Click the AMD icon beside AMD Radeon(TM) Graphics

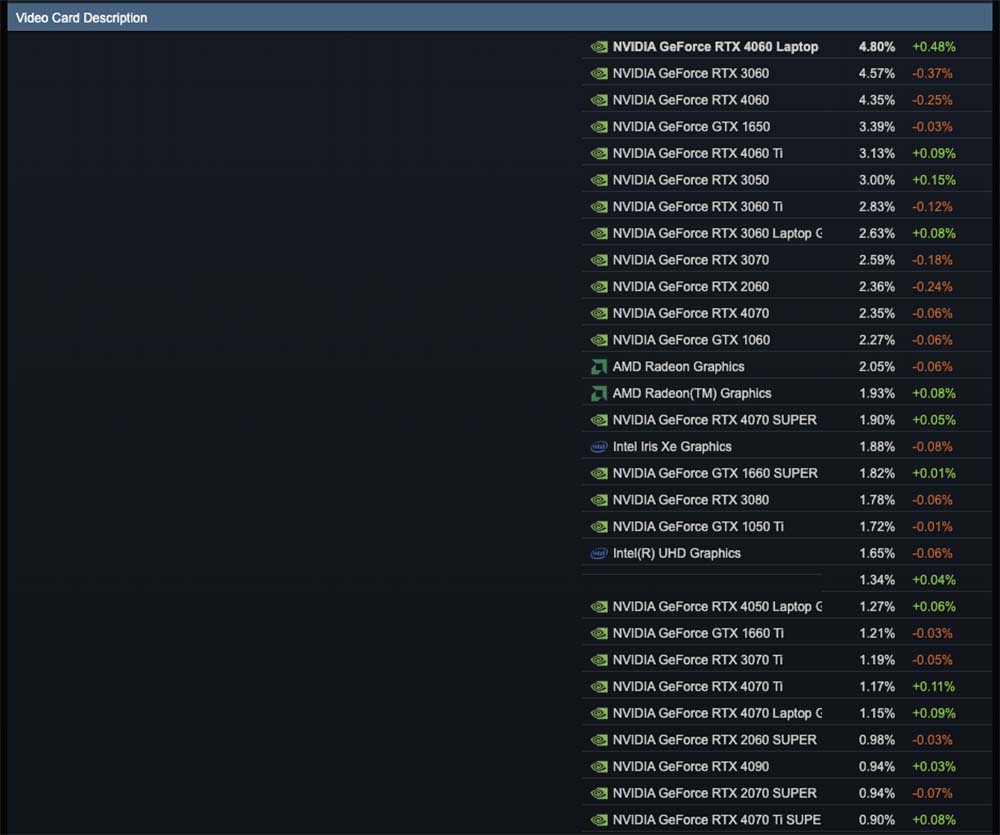[599, 394]
